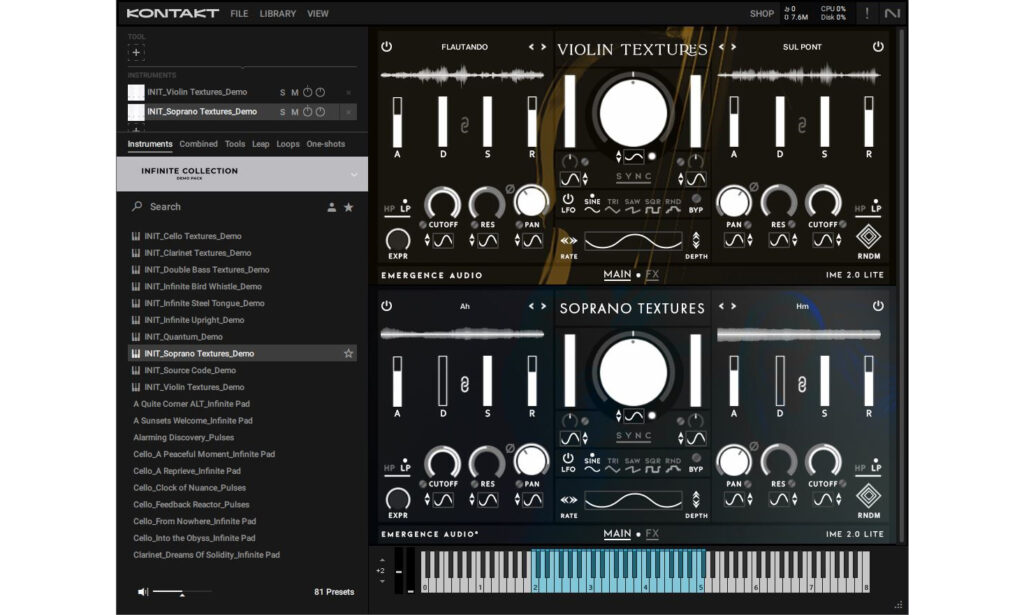
Task: Switch to the Combined tab
Action: point(199,144)
